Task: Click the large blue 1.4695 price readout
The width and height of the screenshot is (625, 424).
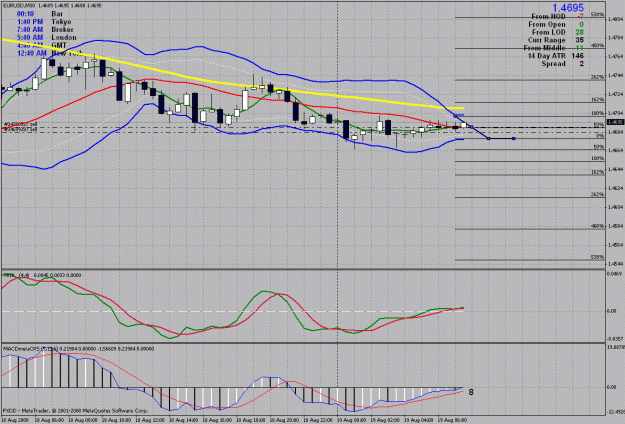Action: click(568, 8)
